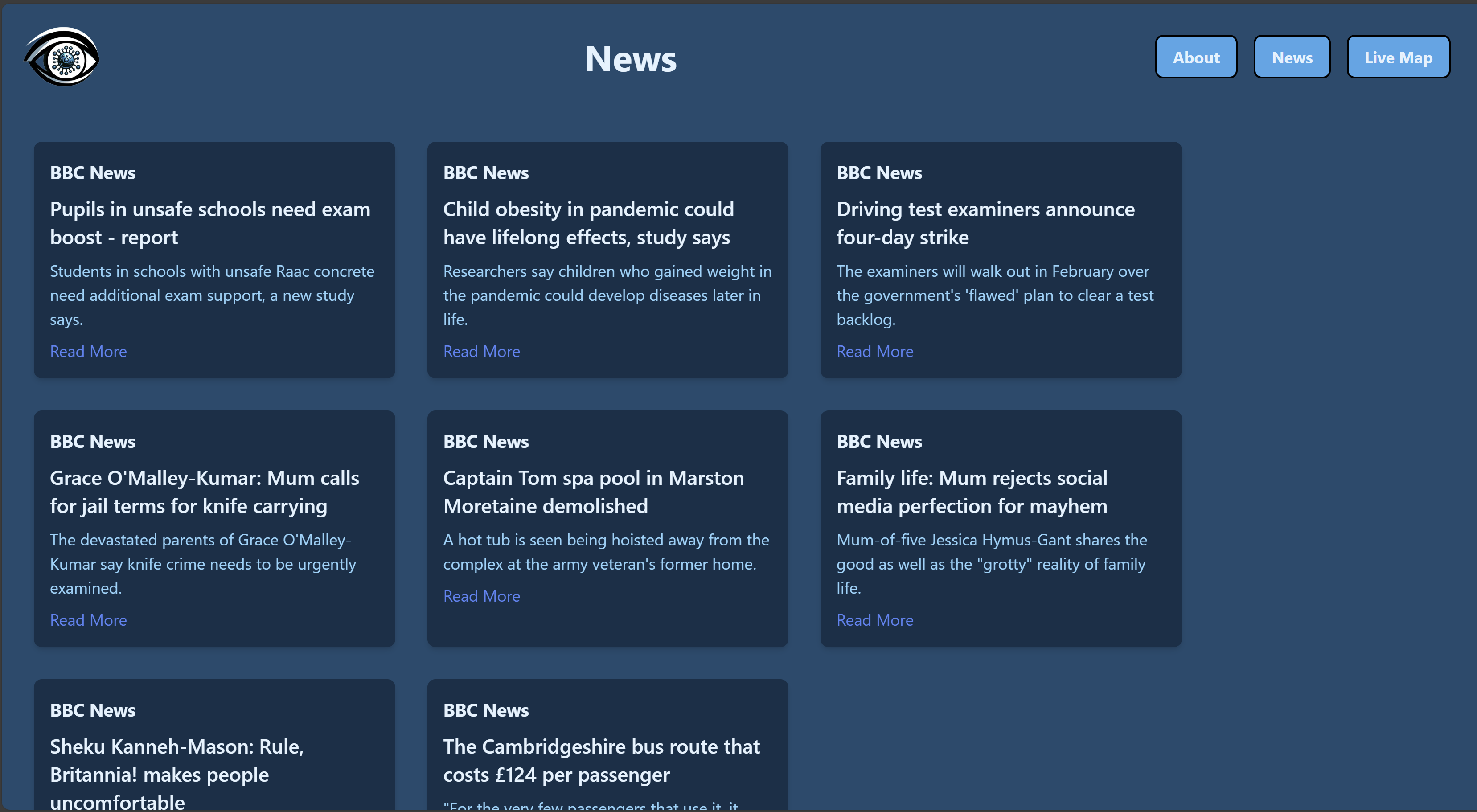Click 'Driving test examiners announce' headline
Image resolution: width=1477 pixels, height=812 pixels.
(985, 223)
